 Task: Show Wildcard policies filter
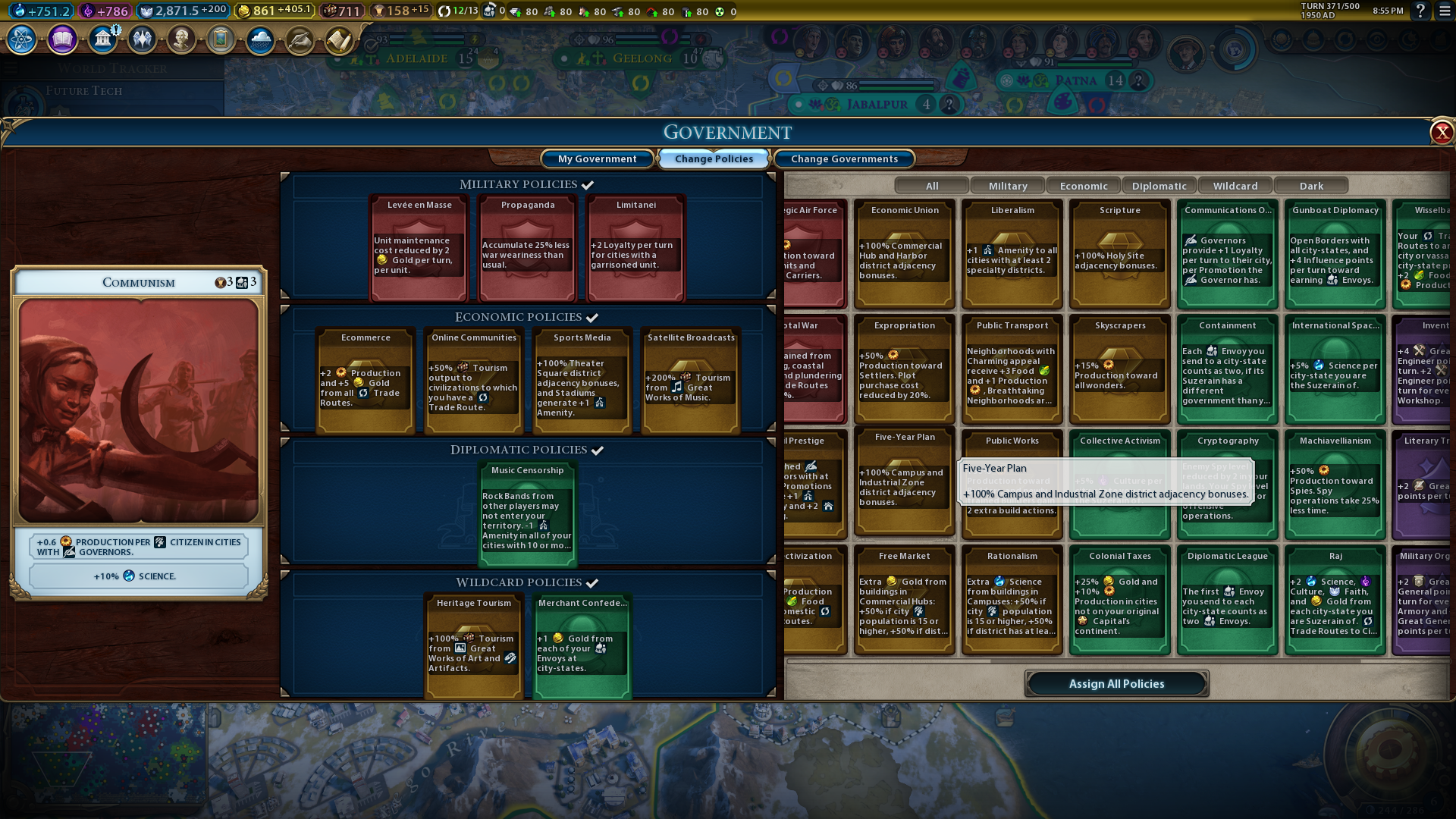1235,186
